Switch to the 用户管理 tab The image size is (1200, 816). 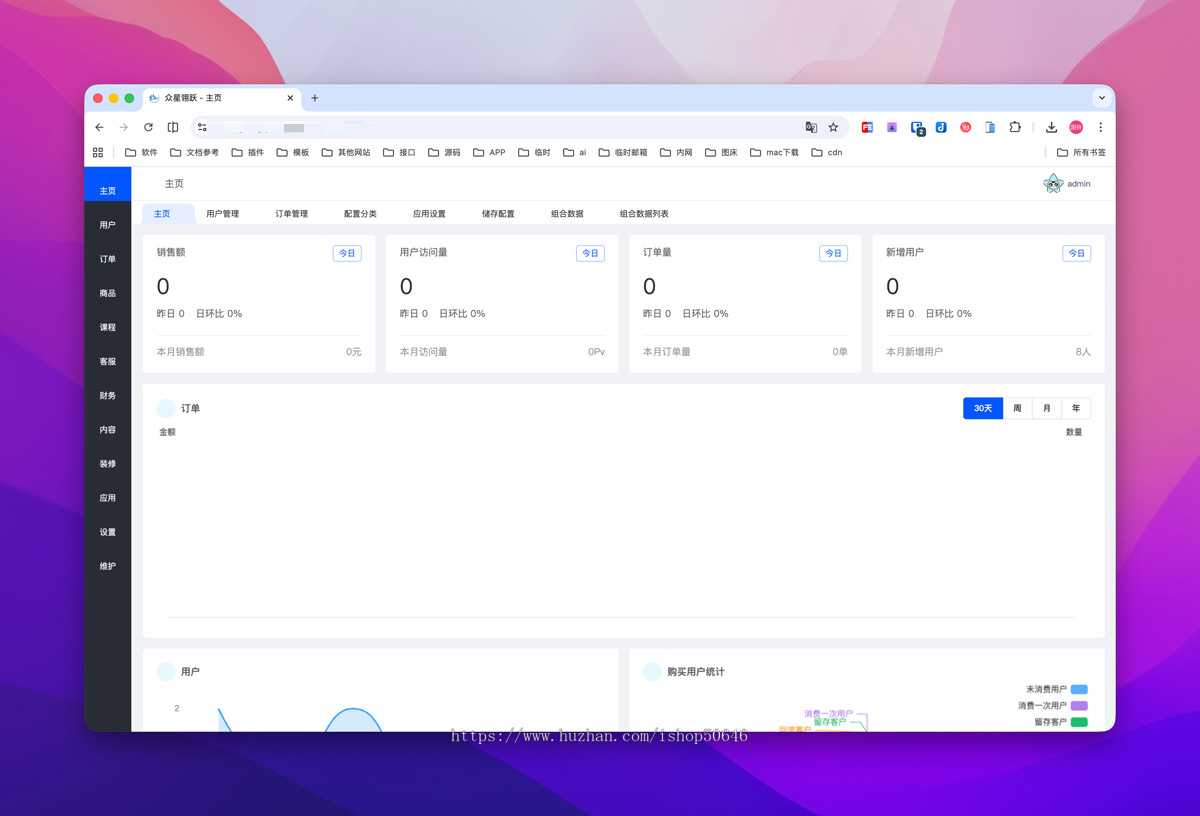[222, 214]
